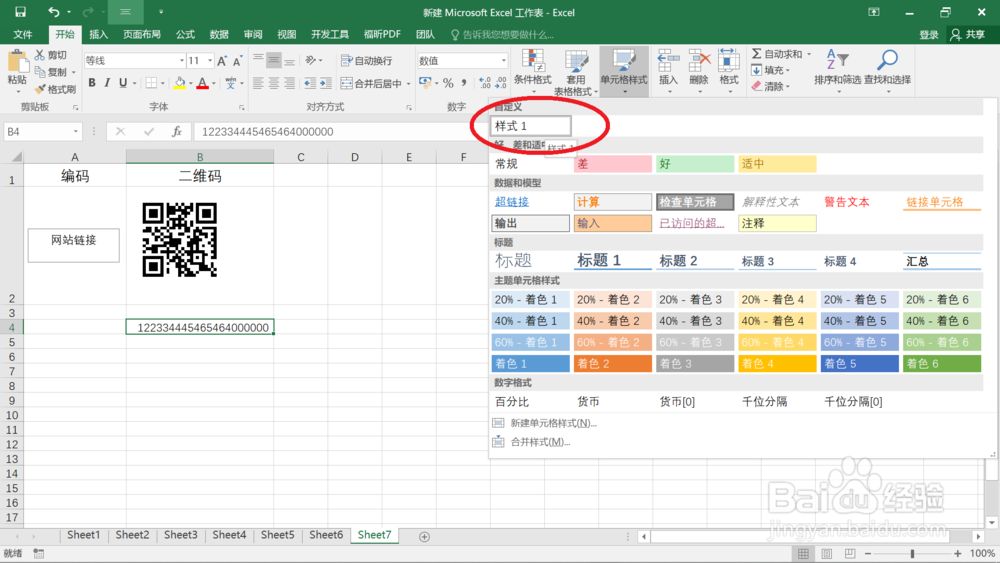
Task: Increase font size with large A icon
Action: tap(222, 61)
